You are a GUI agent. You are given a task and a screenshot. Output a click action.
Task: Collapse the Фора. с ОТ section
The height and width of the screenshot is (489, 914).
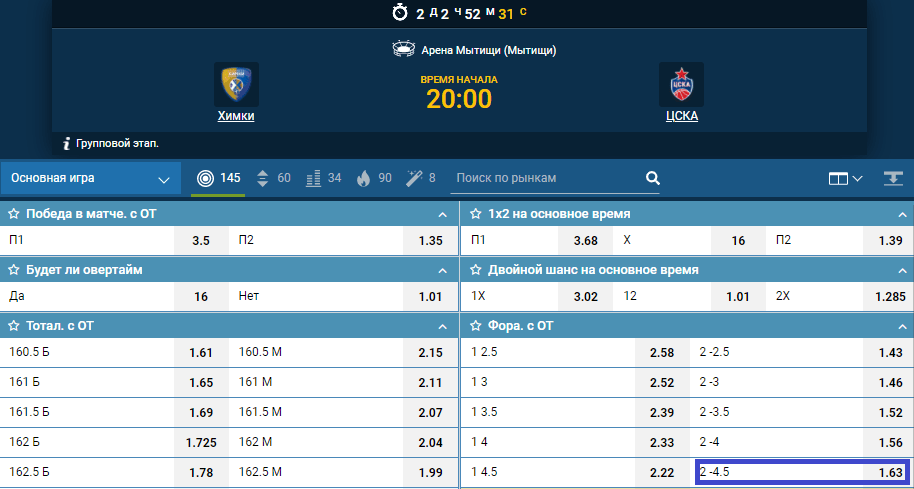tap(902, 326)
